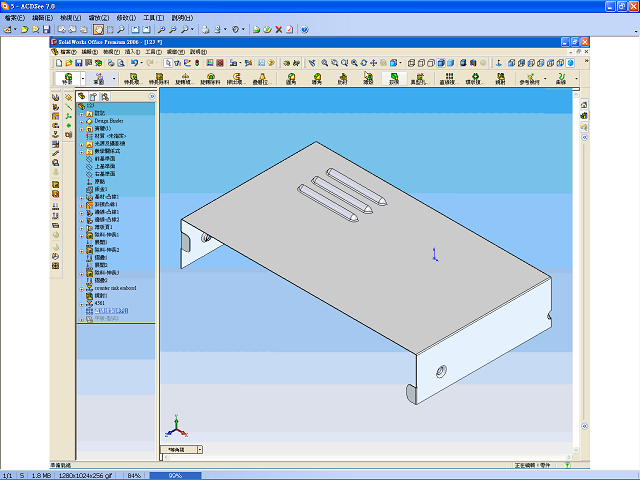Select counter sink emboss1 feature
Viewport: 640px width, 480px height.
[x=116, y=288]
